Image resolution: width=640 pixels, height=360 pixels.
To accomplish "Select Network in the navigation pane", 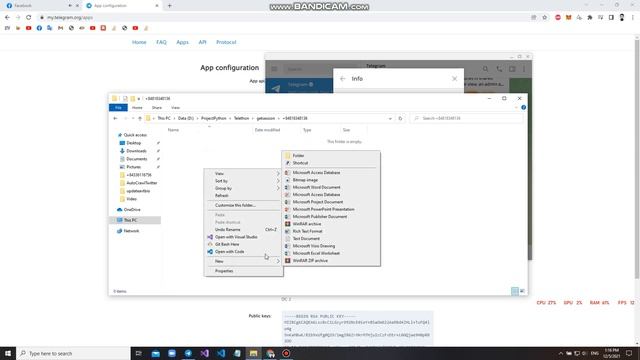I will pos(131,231).
